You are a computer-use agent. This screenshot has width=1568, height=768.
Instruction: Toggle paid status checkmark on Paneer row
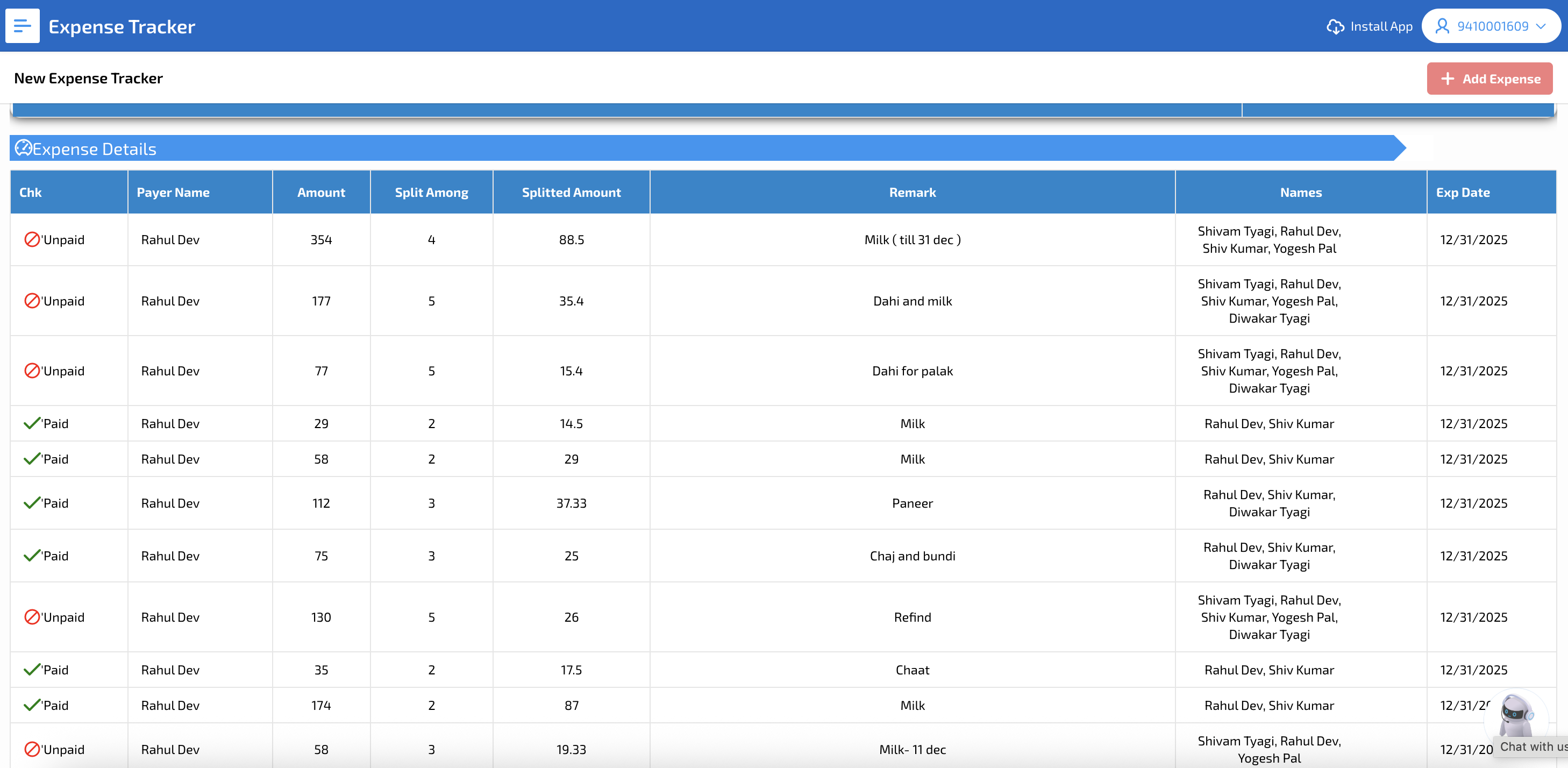point(32,502)
